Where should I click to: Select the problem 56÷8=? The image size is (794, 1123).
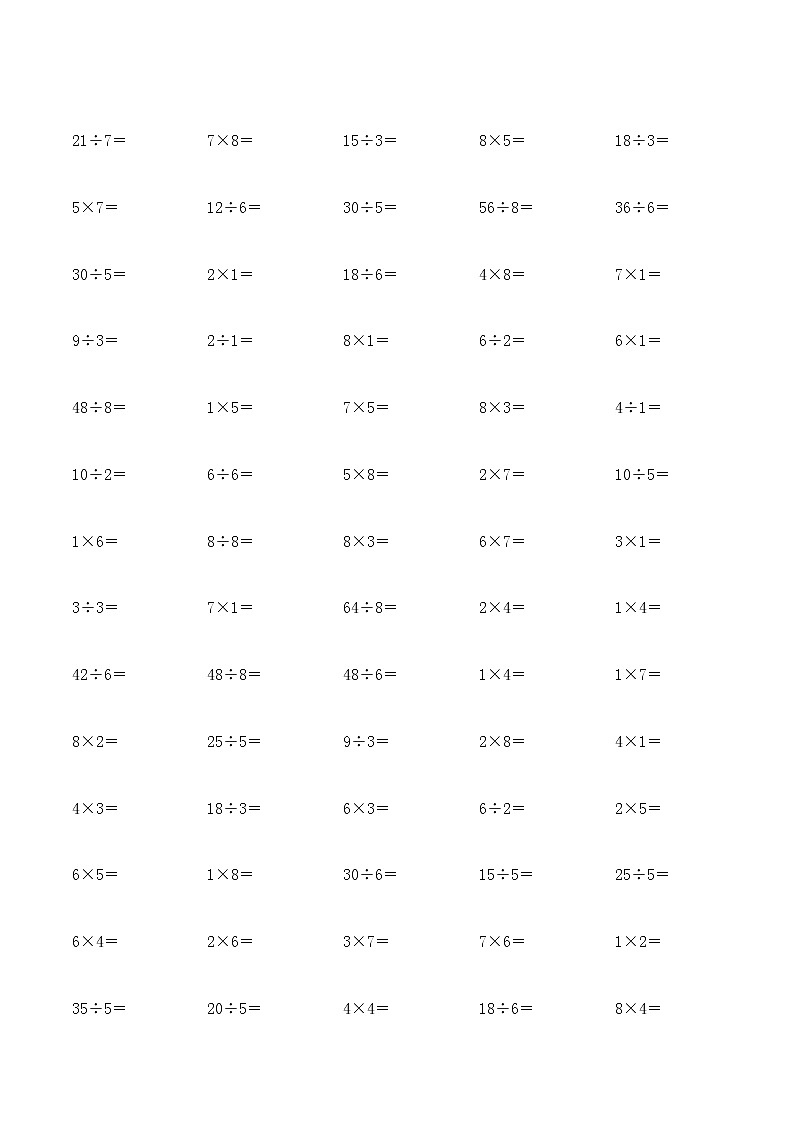506,208
